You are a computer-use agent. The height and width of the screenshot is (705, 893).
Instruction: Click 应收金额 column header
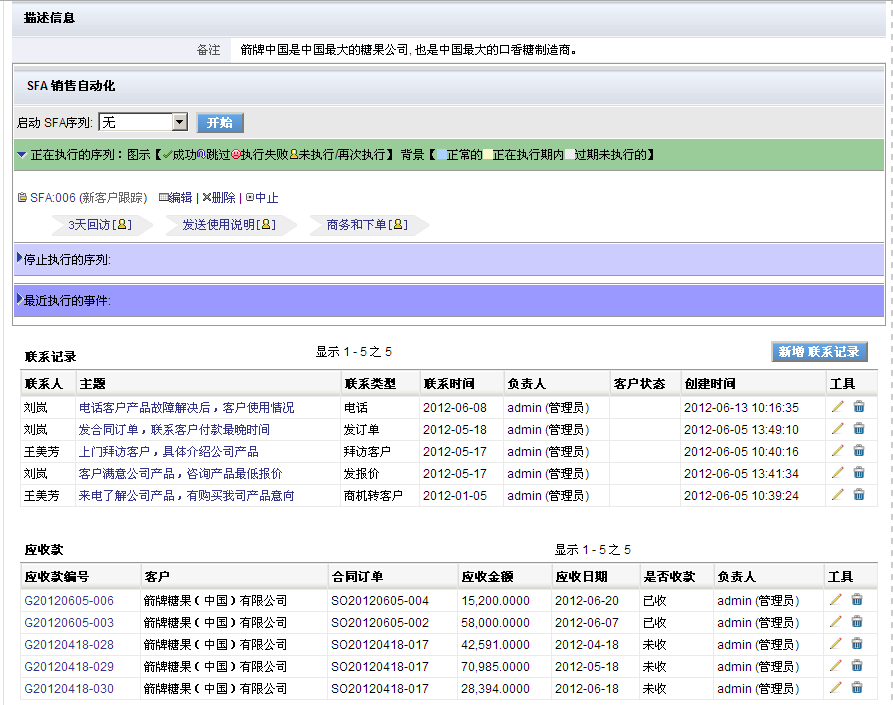488,577
